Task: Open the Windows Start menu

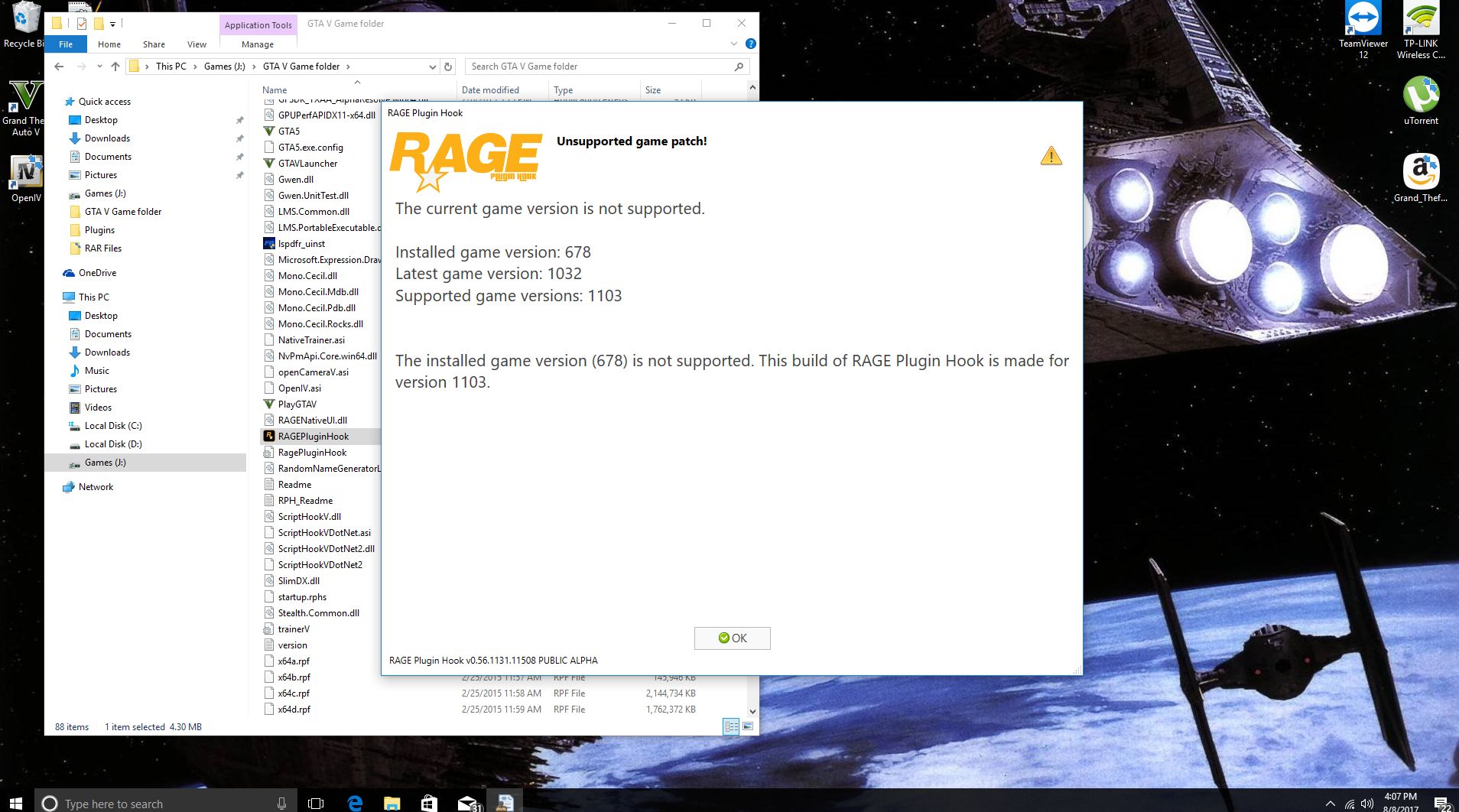Action: pyautogui.click(x=16, y=803)
